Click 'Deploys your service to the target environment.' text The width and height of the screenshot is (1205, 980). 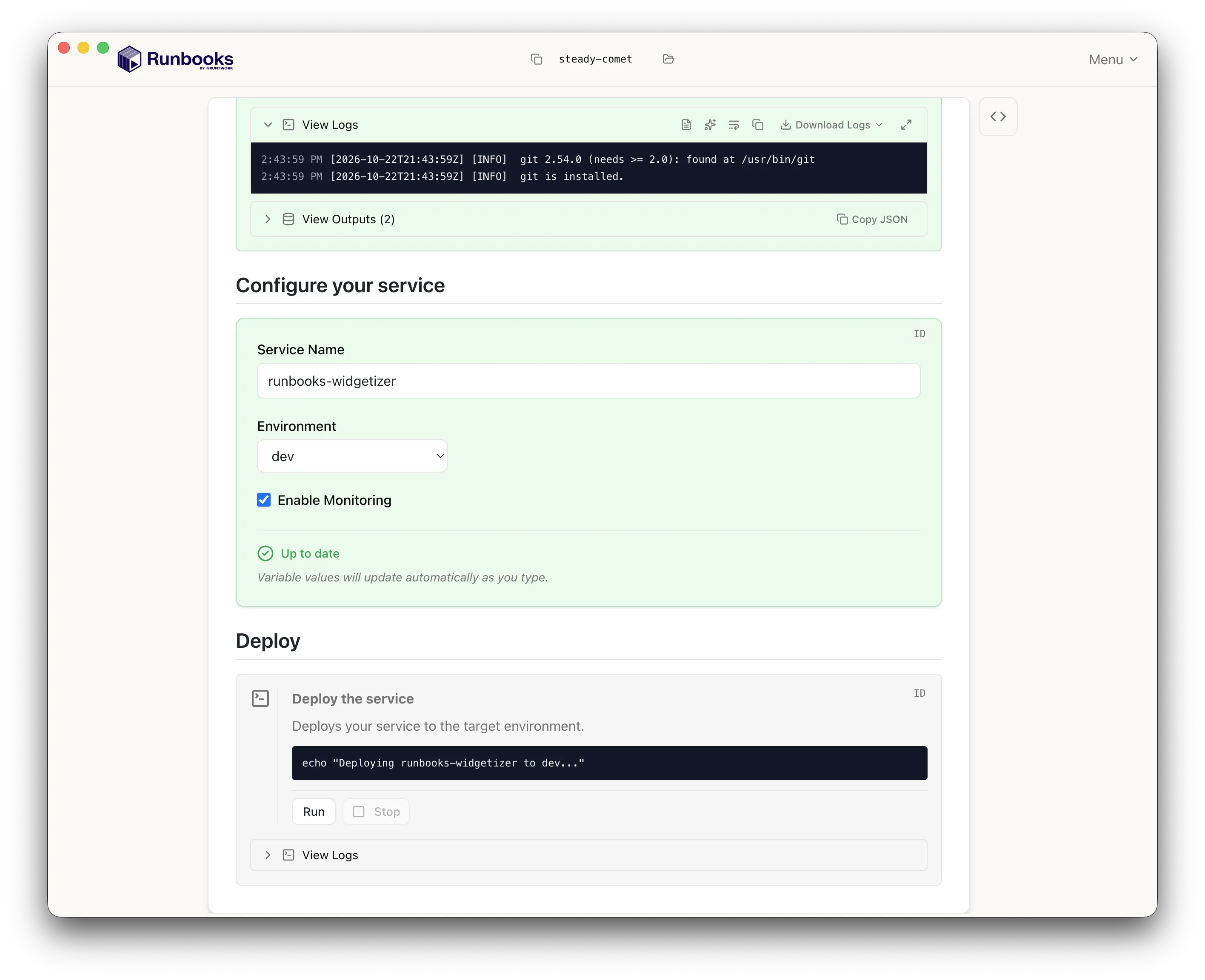(x=437, y=726)
